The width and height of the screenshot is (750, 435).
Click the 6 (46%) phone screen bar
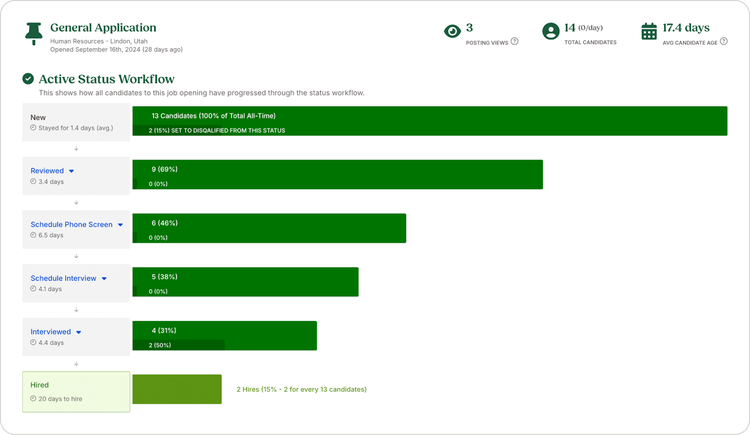269,228
